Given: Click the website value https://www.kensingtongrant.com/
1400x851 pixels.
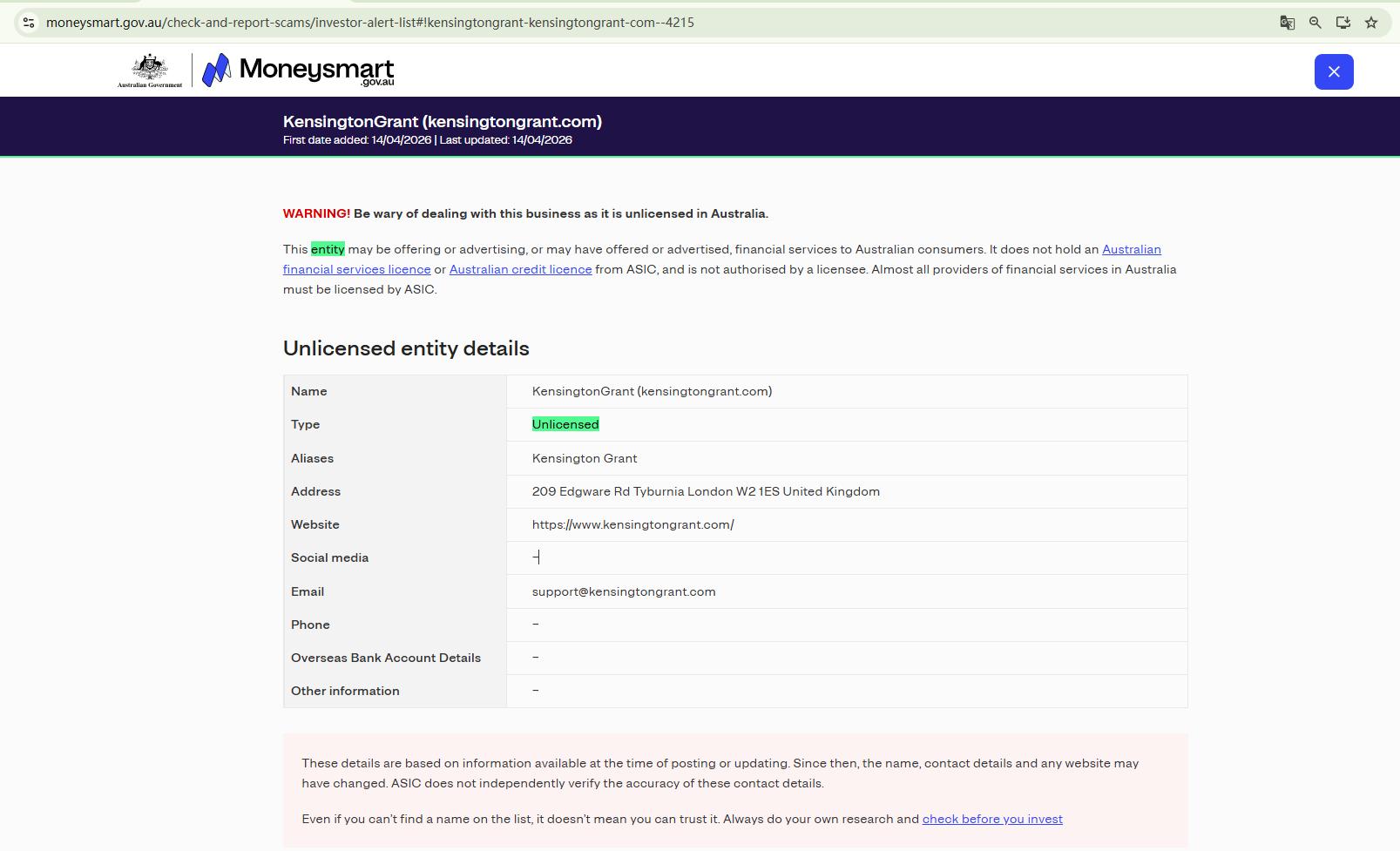Looking at the screenshot, I should tap(633, 524).
